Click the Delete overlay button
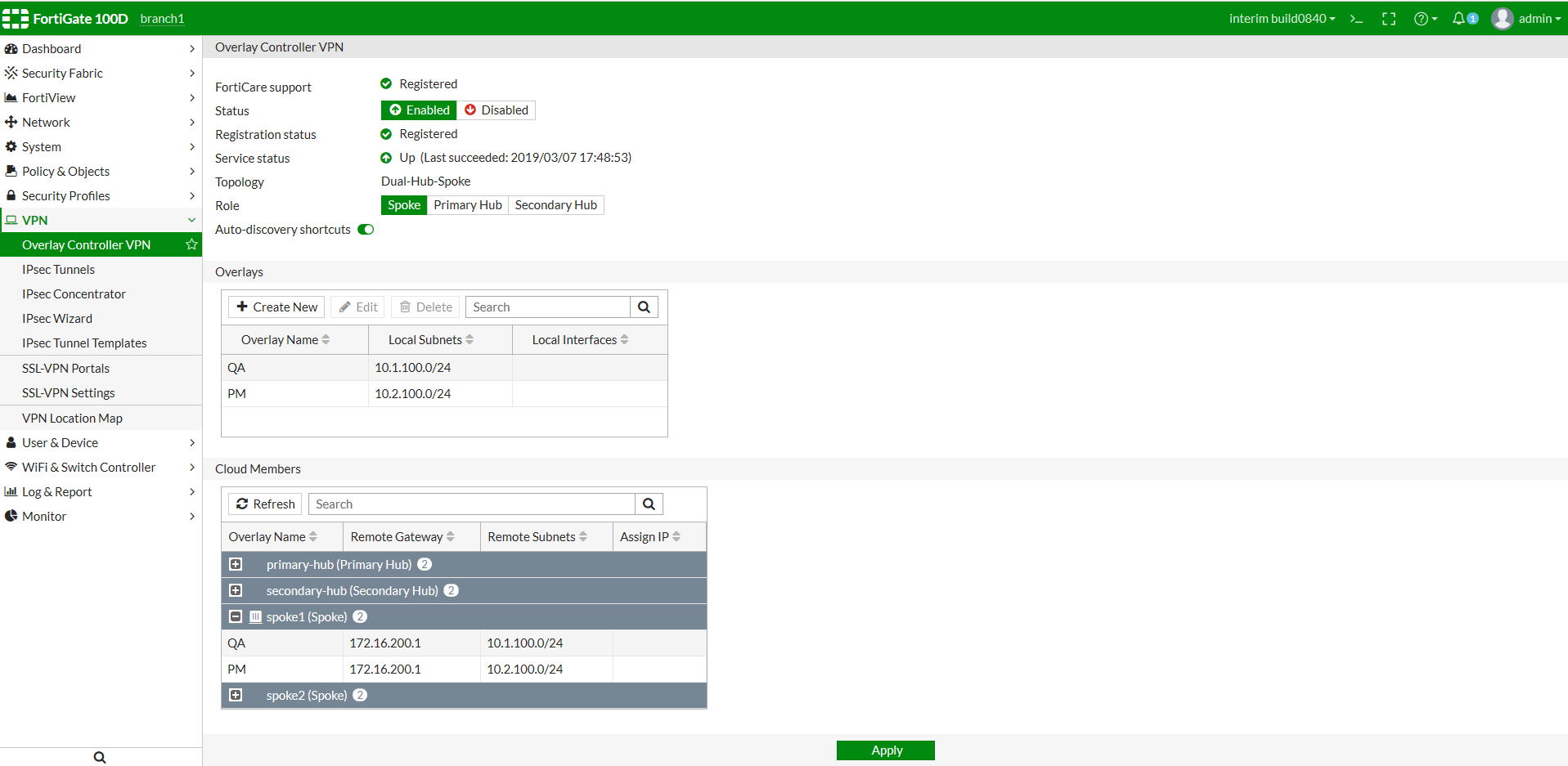 425,307
